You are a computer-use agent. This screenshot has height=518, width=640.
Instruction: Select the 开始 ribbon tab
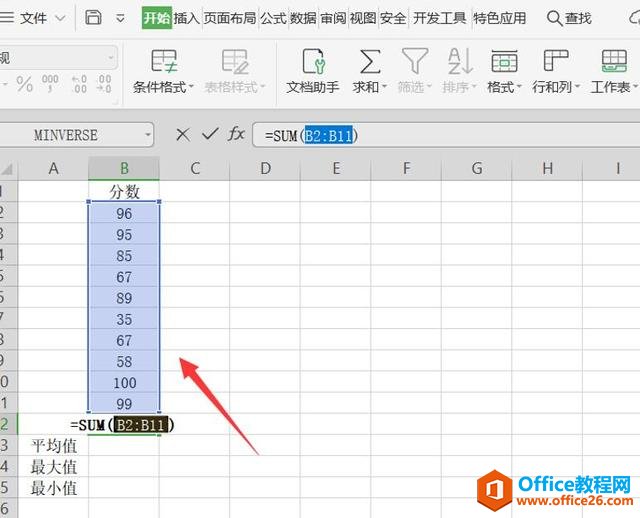click(157, 18)
